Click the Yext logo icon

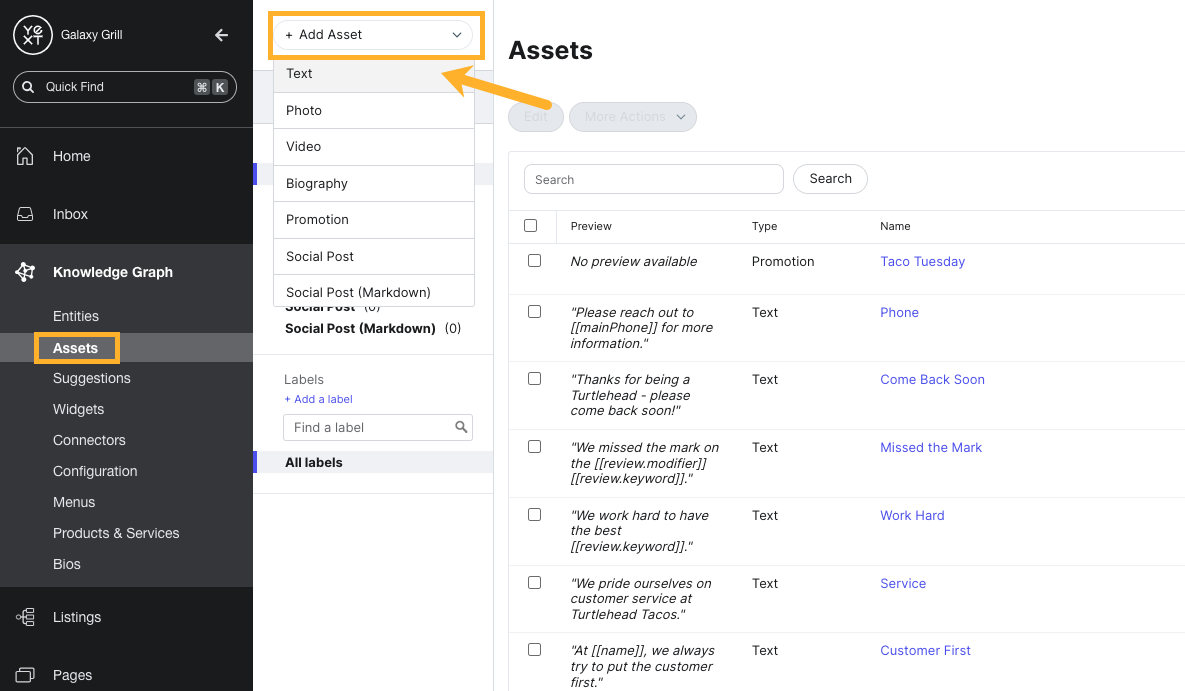[x=33, y=35]
